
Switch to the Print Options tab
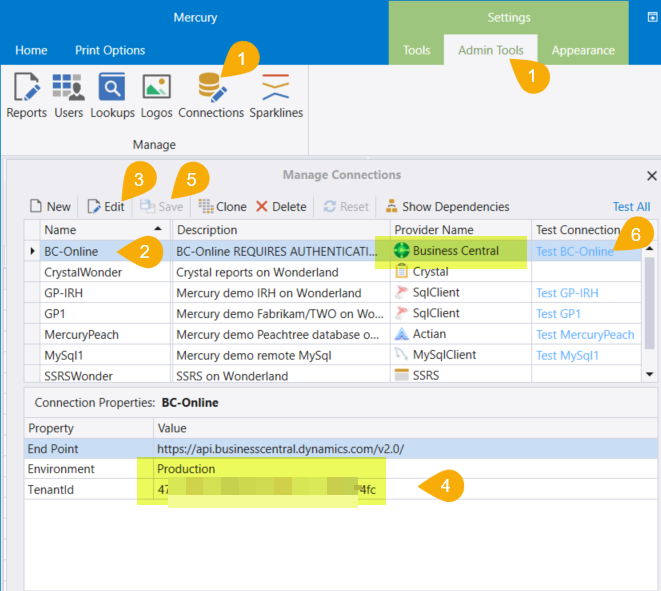coord(110,50)
